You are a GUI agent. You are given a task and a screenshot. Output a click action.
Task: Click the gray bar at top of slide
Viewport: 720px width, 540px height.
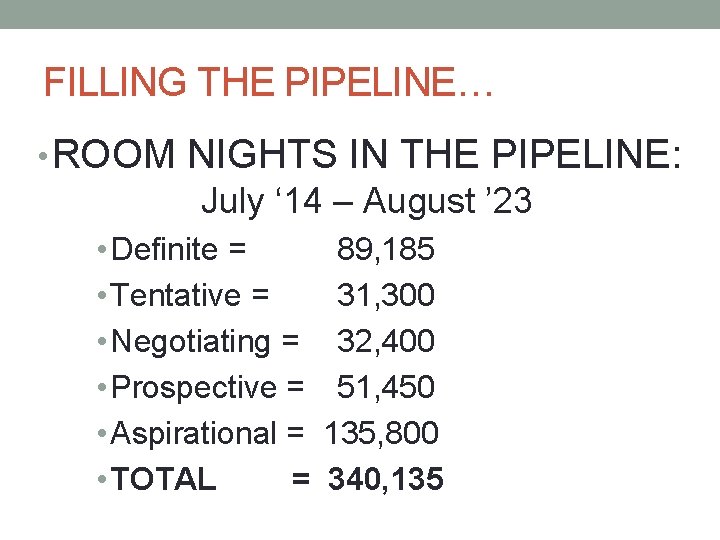360,14
